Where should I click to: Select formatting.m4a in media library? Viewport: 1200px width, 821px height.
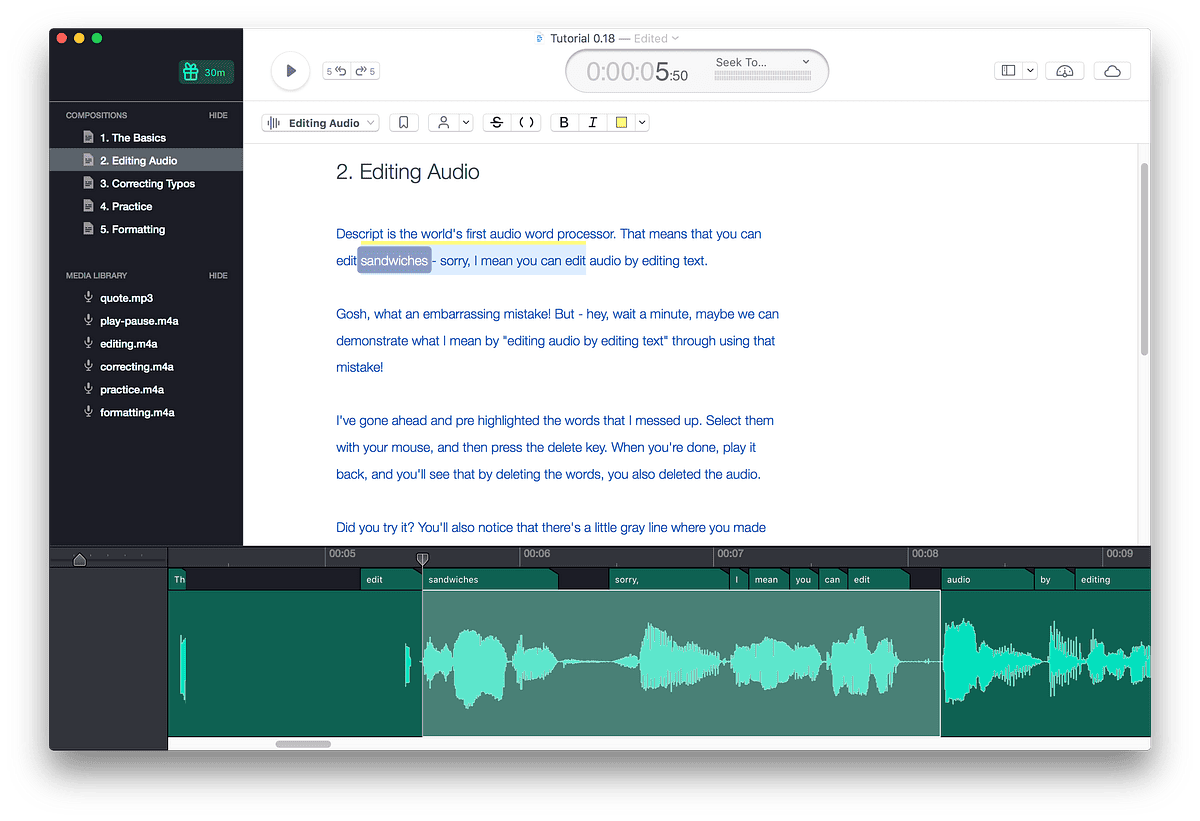[x=137, y=413]
